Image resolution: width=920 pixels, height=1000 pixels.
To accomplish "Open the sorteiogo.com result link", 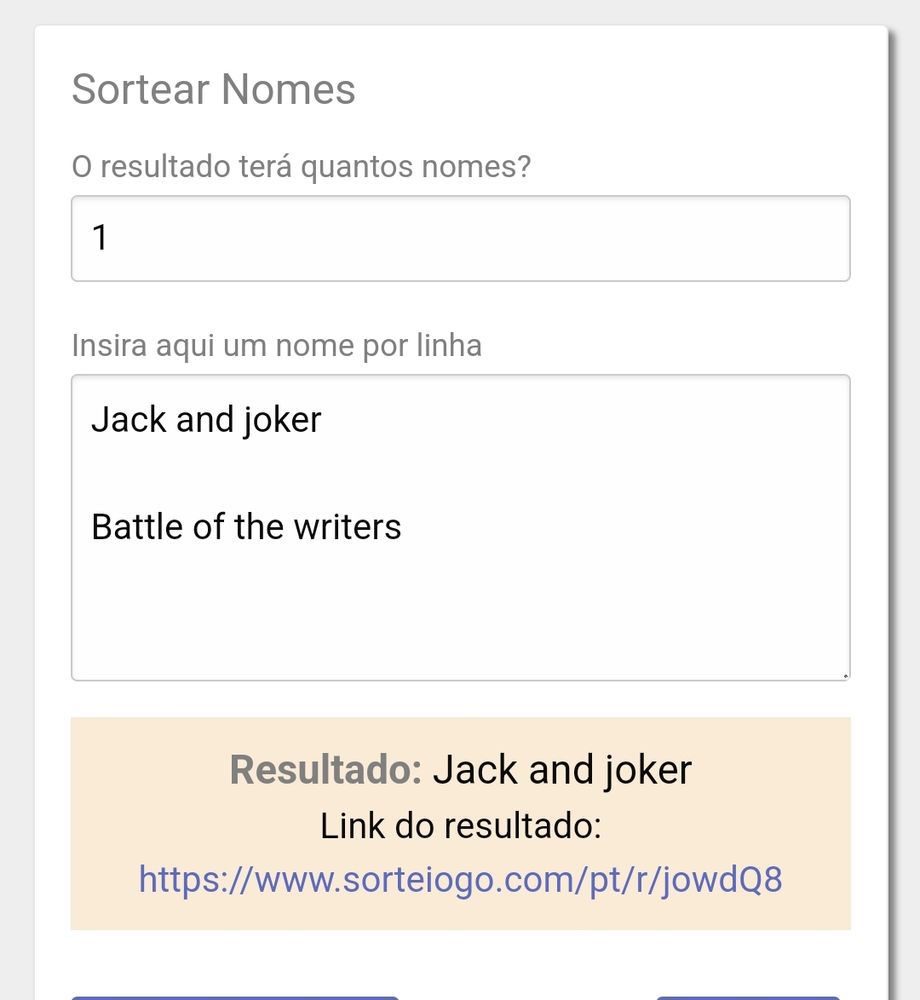I will pyautogui.click(x=460, y=880).
